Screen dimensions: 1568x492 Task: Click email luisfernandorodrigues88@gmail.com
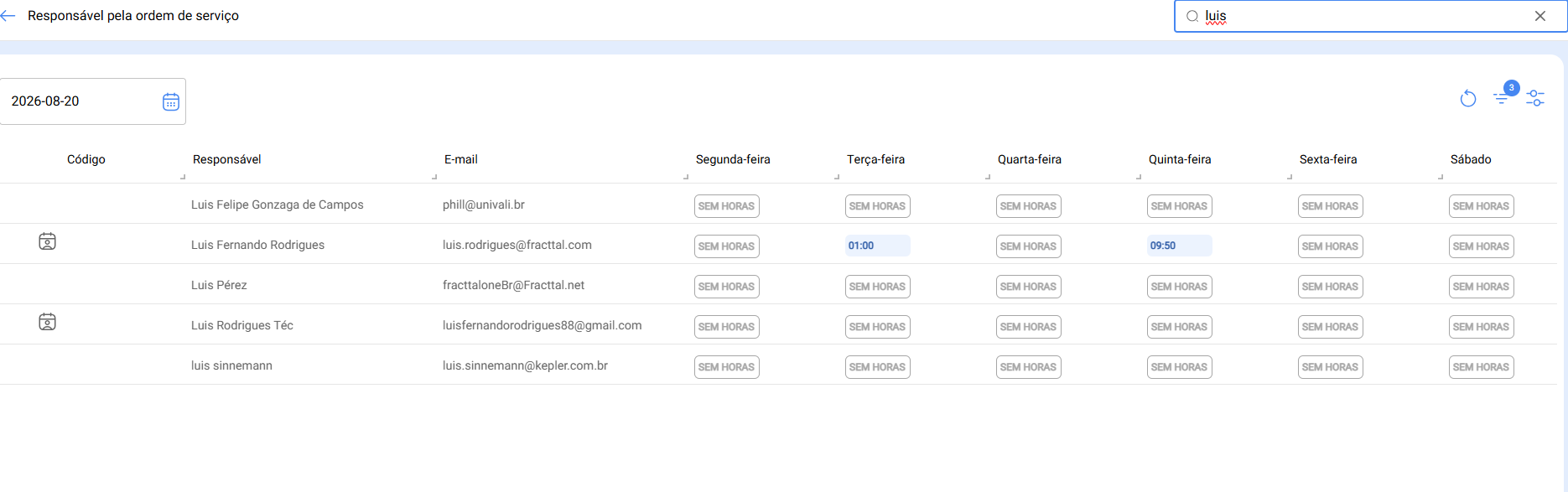(543, 325)
